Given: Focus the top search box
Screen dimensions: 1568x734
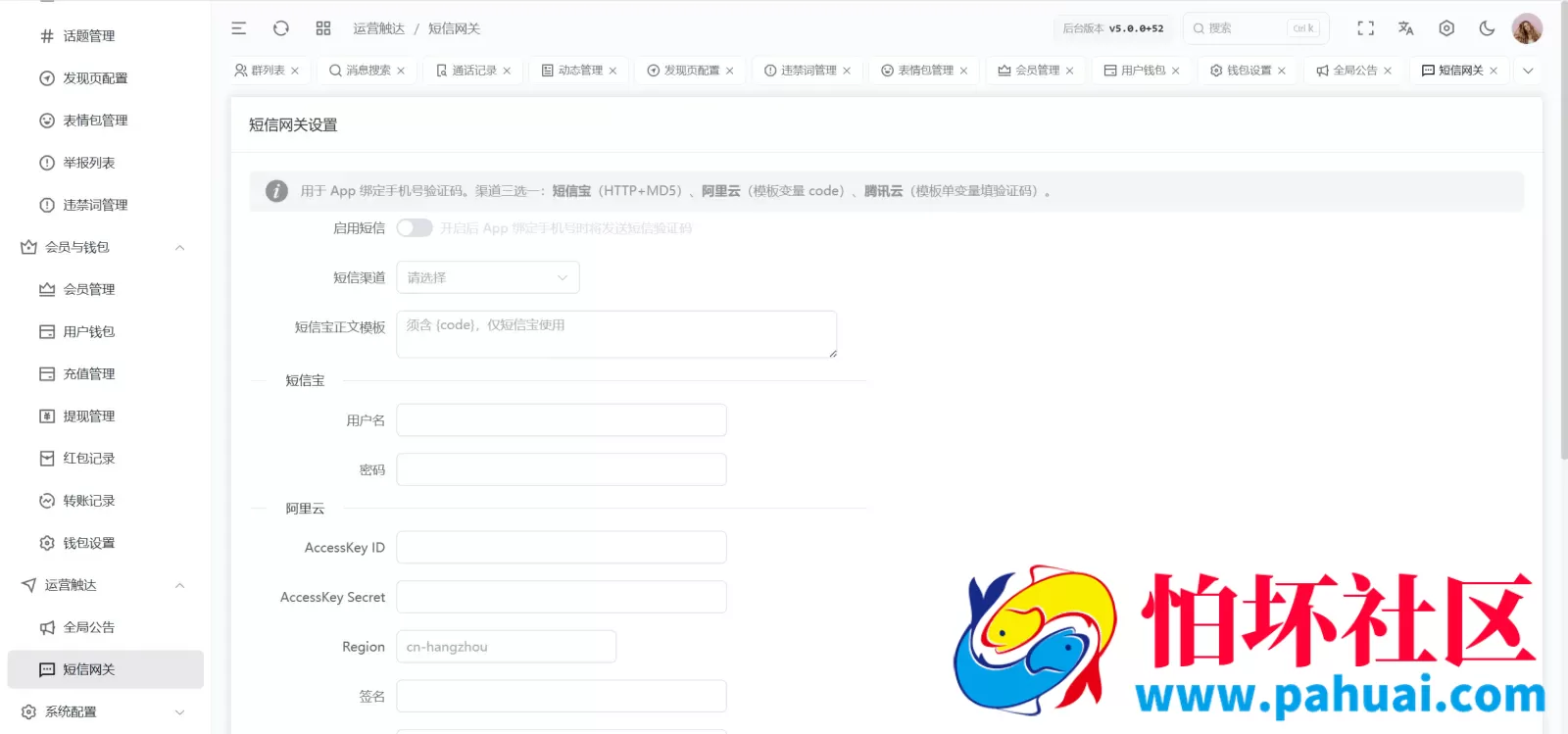Looking at the screenshot, I should [x=1255, y=28].
